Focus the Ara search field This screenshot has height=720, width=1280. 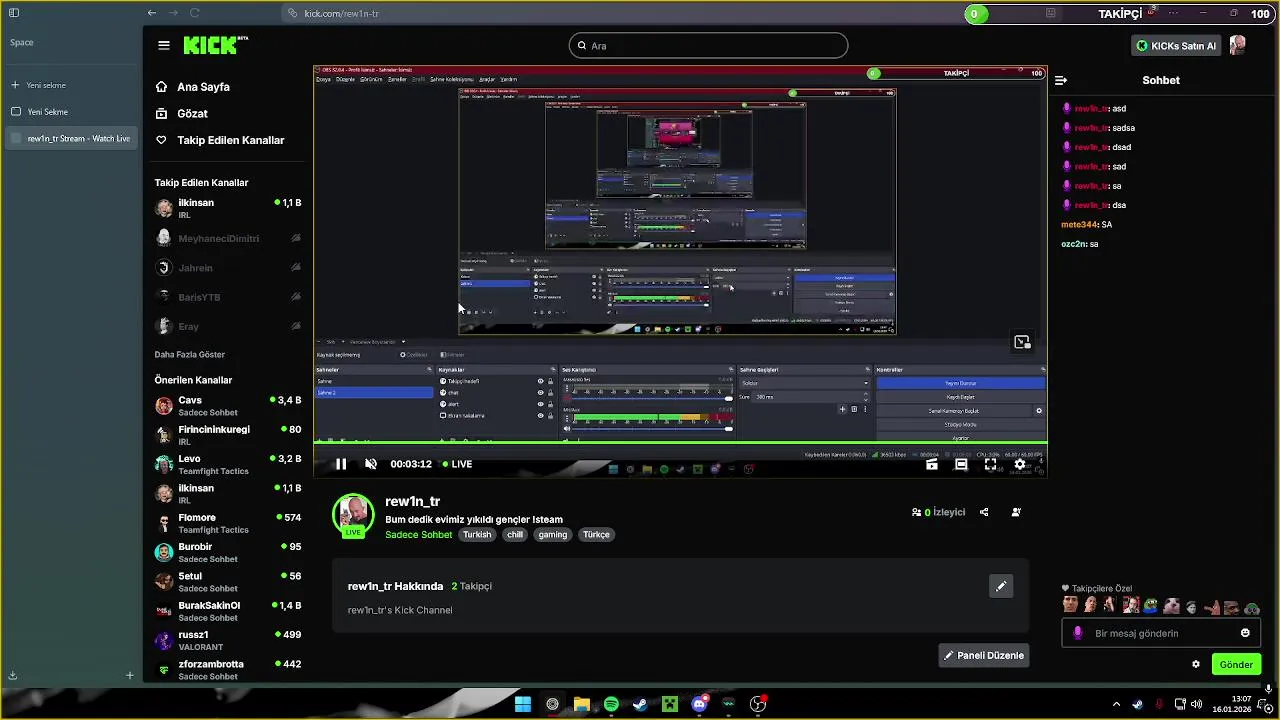coord(708,45)
